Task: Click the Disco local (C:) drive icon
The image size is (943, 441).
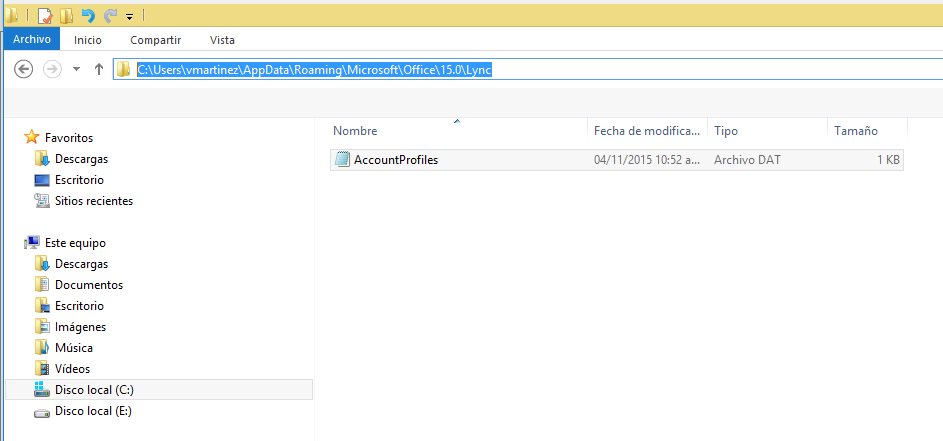Action: click(42, 389)
